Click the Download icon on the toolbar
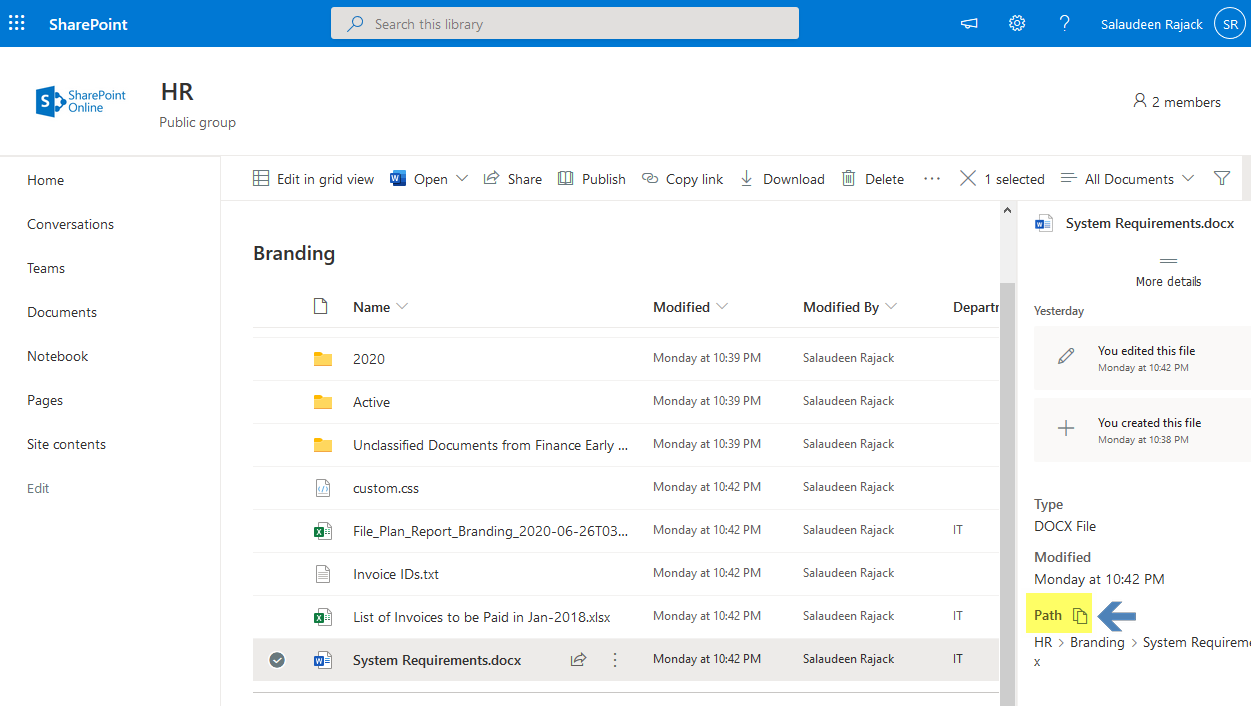Image resolution: width=1256 pixels, height=706 pixels. [746, 178]
